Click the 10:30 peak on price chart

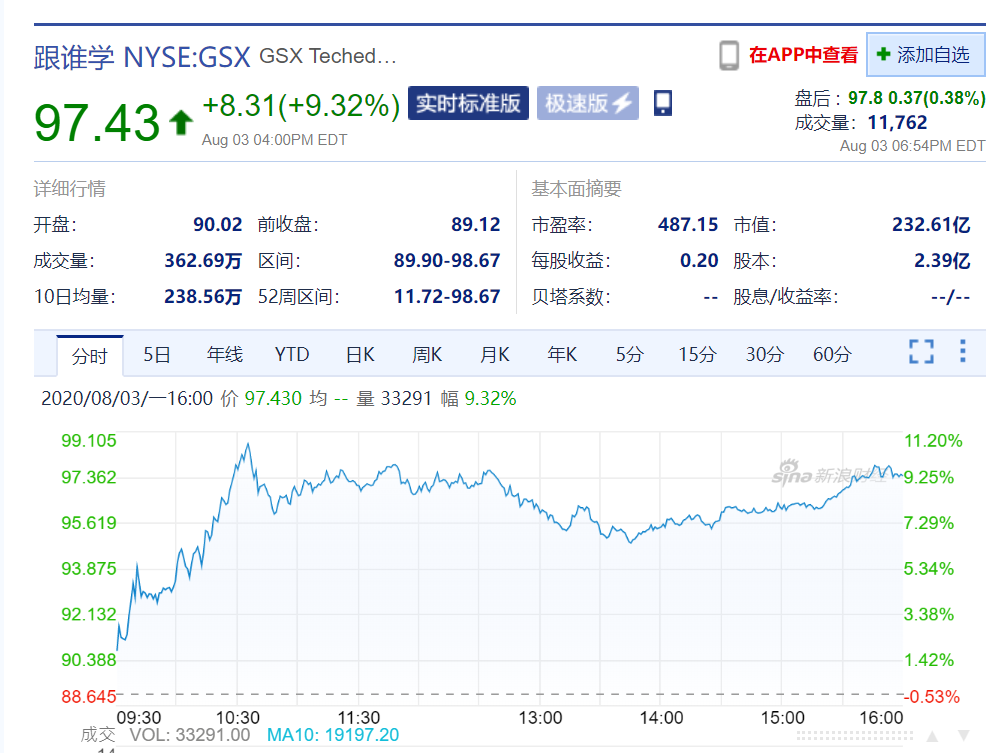pos(246,445)
